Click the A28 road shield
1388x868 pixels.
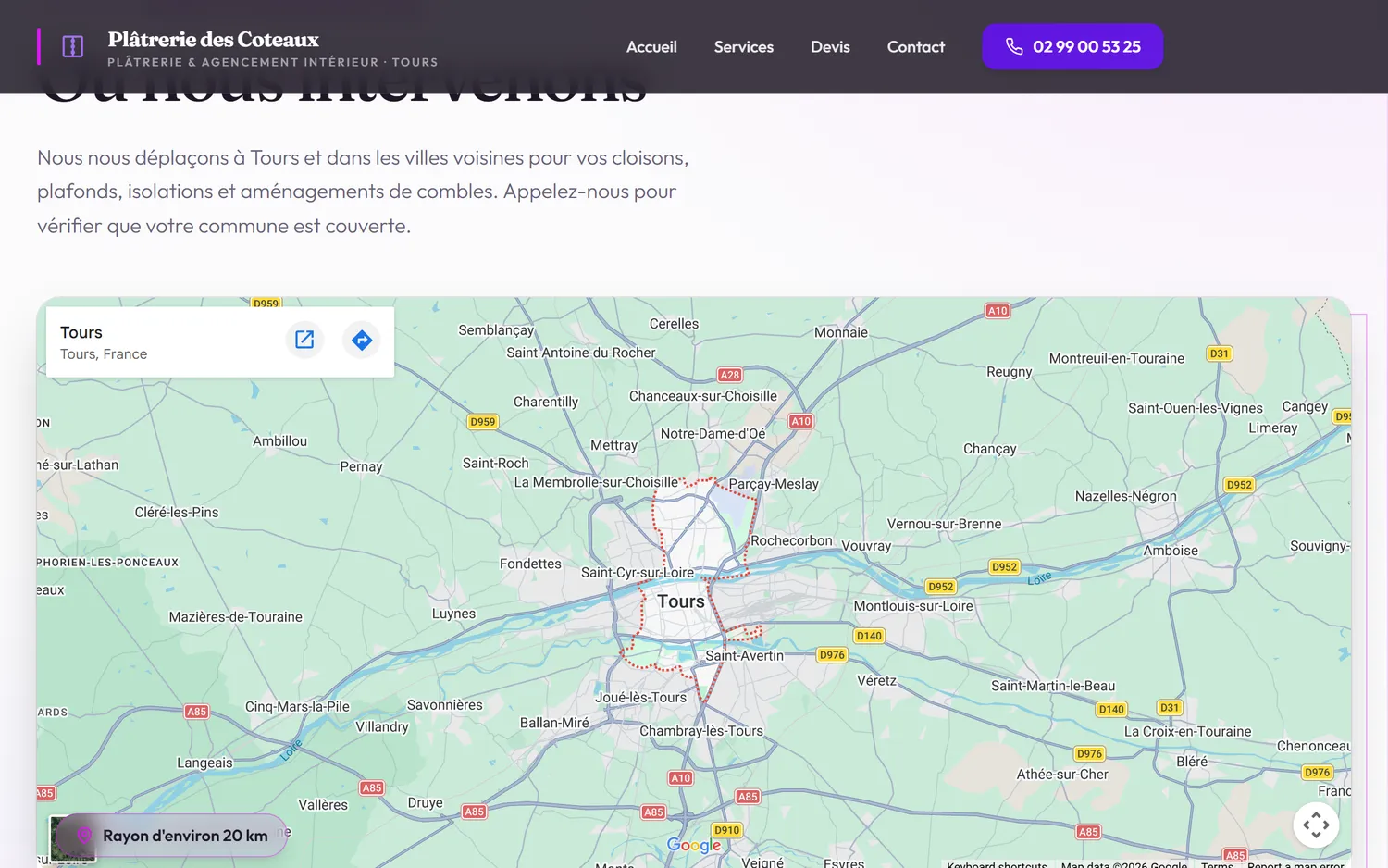[x=730, y=375]
